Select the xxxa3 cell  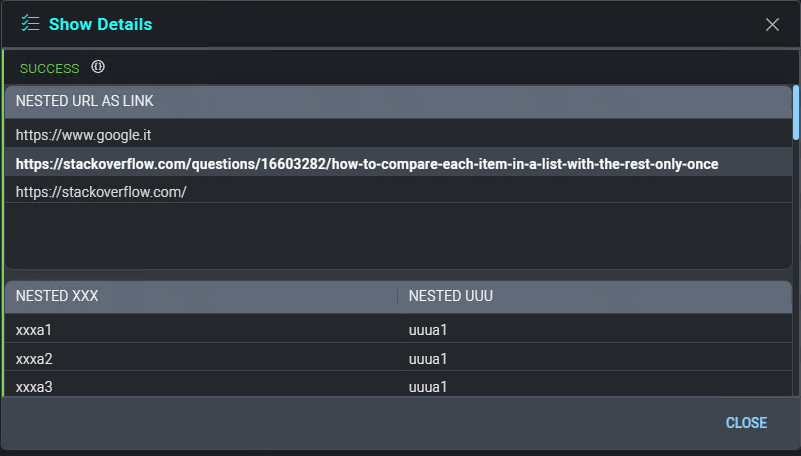[x=35, y=386]
